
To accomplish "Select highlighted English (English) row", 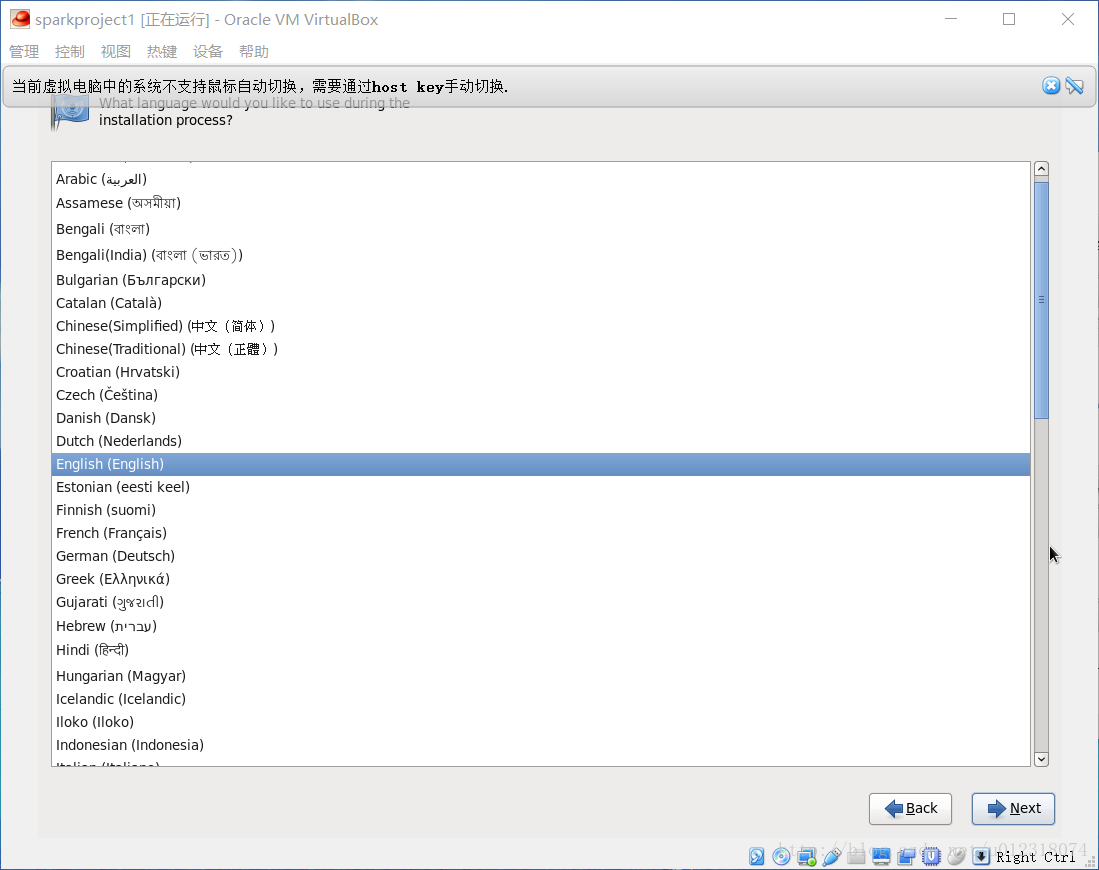I will pyautogui.click(x=540, y=464).
